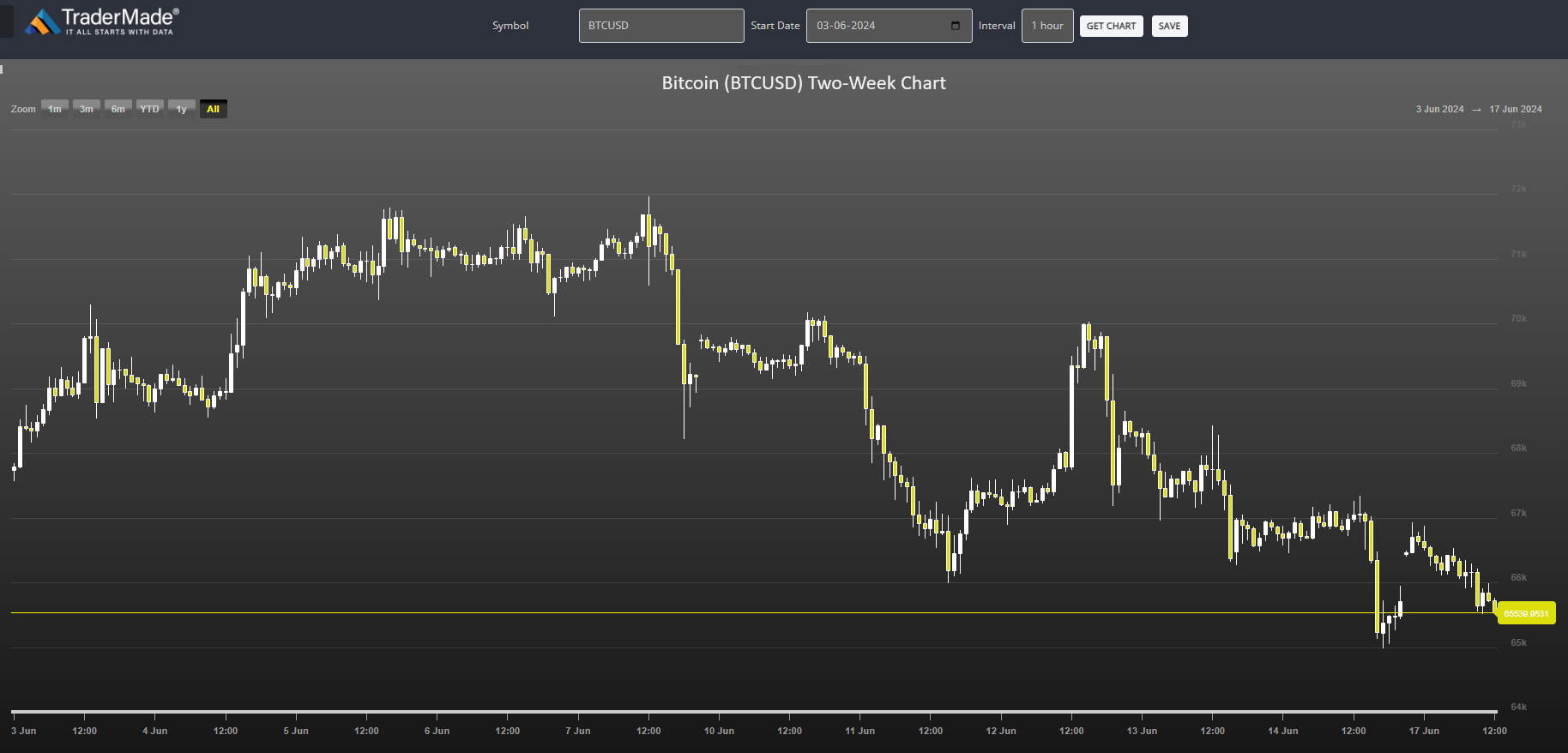1568x753 pixels.
Task: Click the 70k price axis label
Action: tap(1518, 318)
